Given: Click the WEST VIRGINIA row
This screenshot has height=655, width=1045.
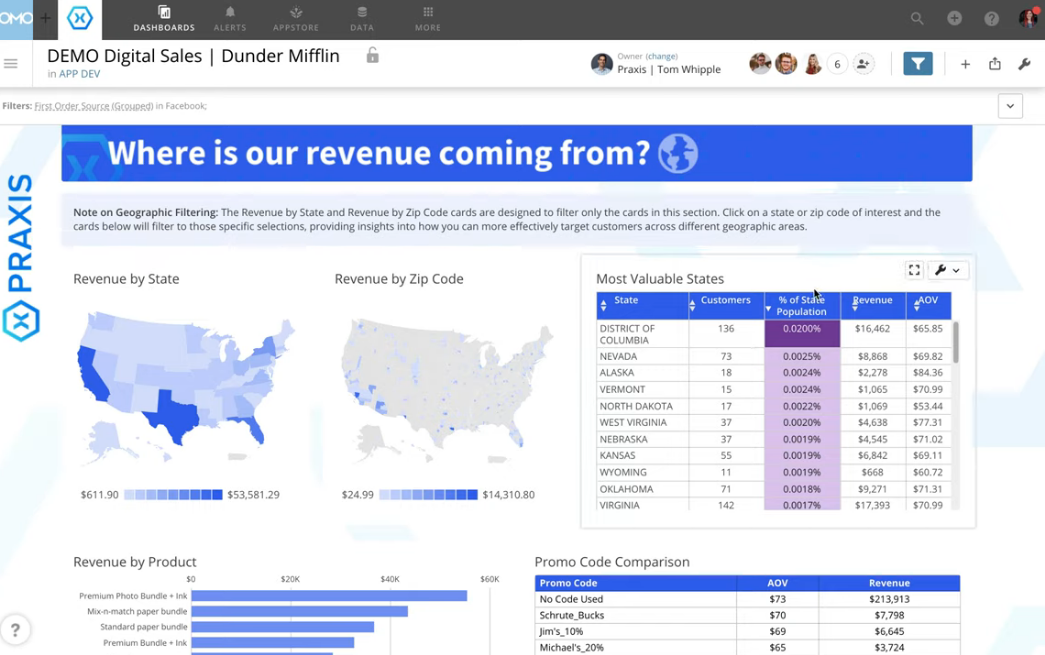Looking at the screenshot, I should [774, 422].
